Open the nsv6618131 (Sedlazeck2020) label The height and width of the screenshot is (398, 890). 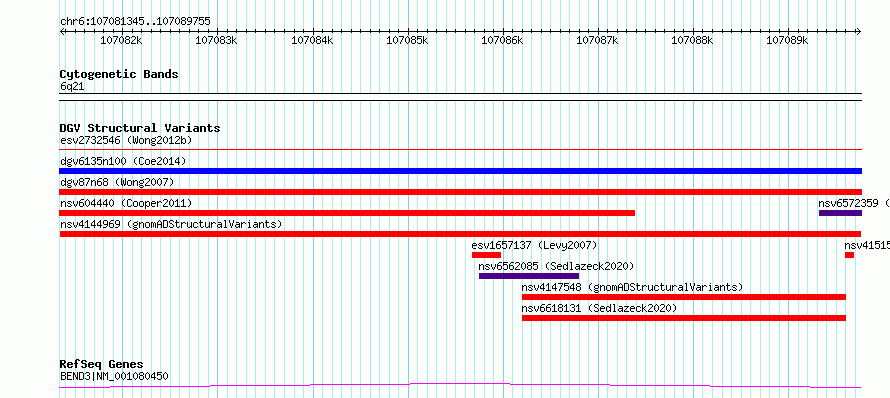coord(599,308)
